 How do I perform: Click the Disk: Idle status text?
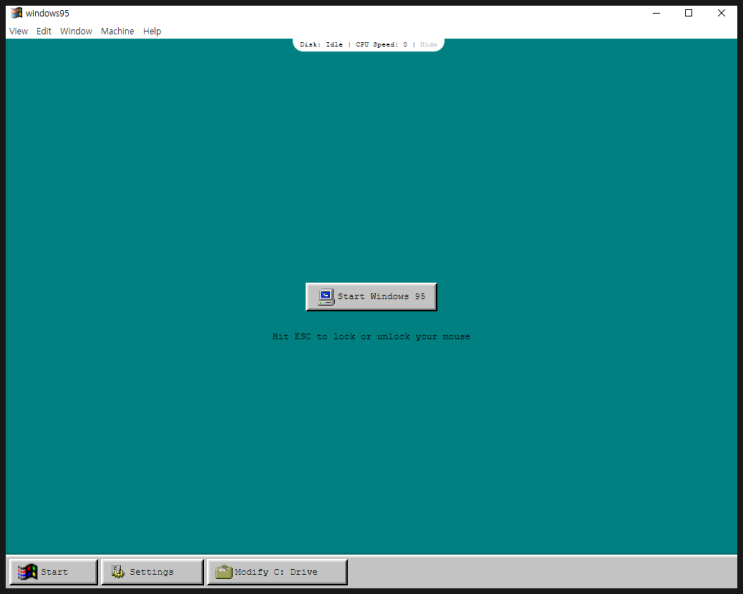pyautogui.click(x=321, y=45)
